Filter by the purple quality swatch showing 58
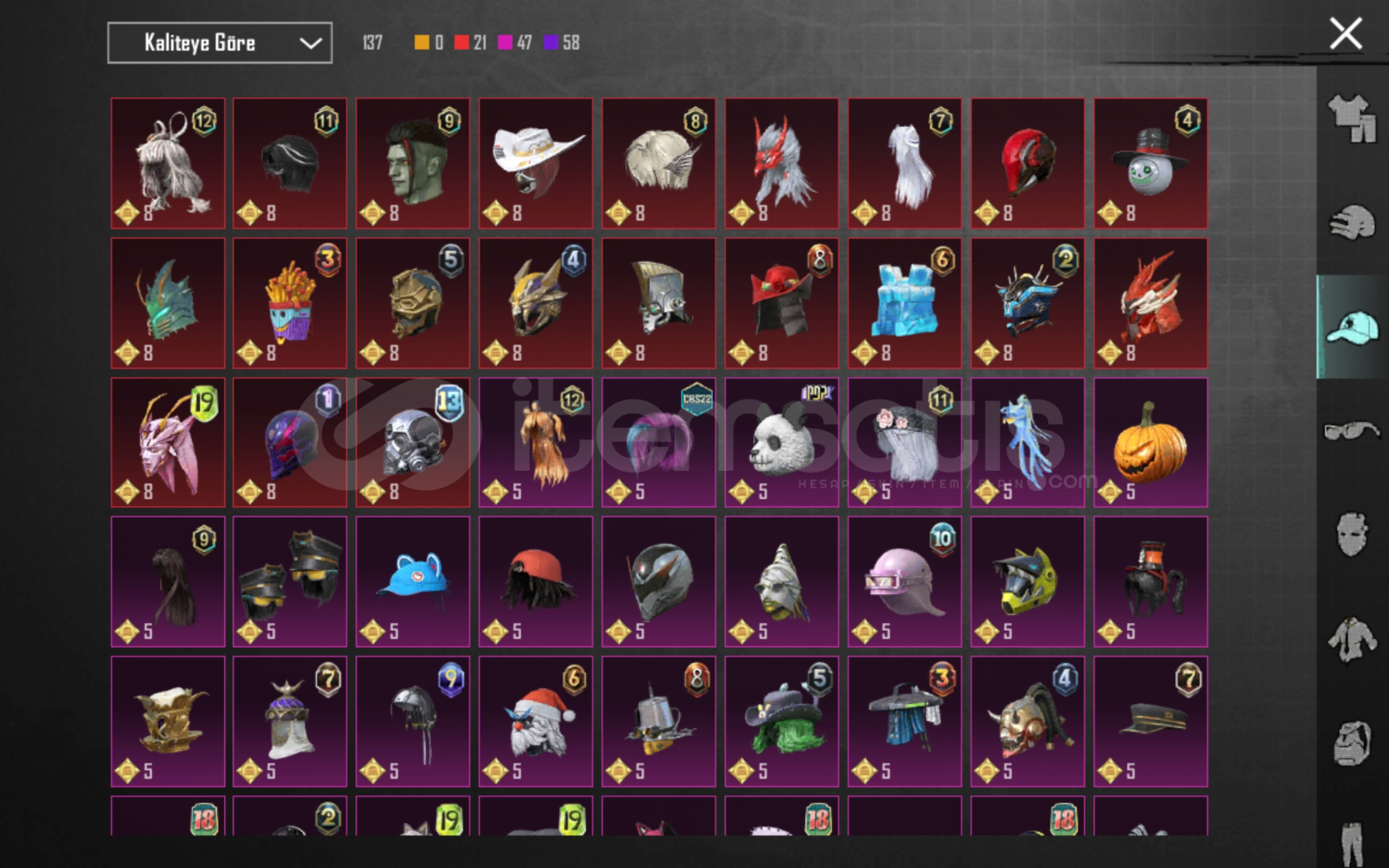The width and height of the screenshot is (1389, 868). [x=551, y=43]
